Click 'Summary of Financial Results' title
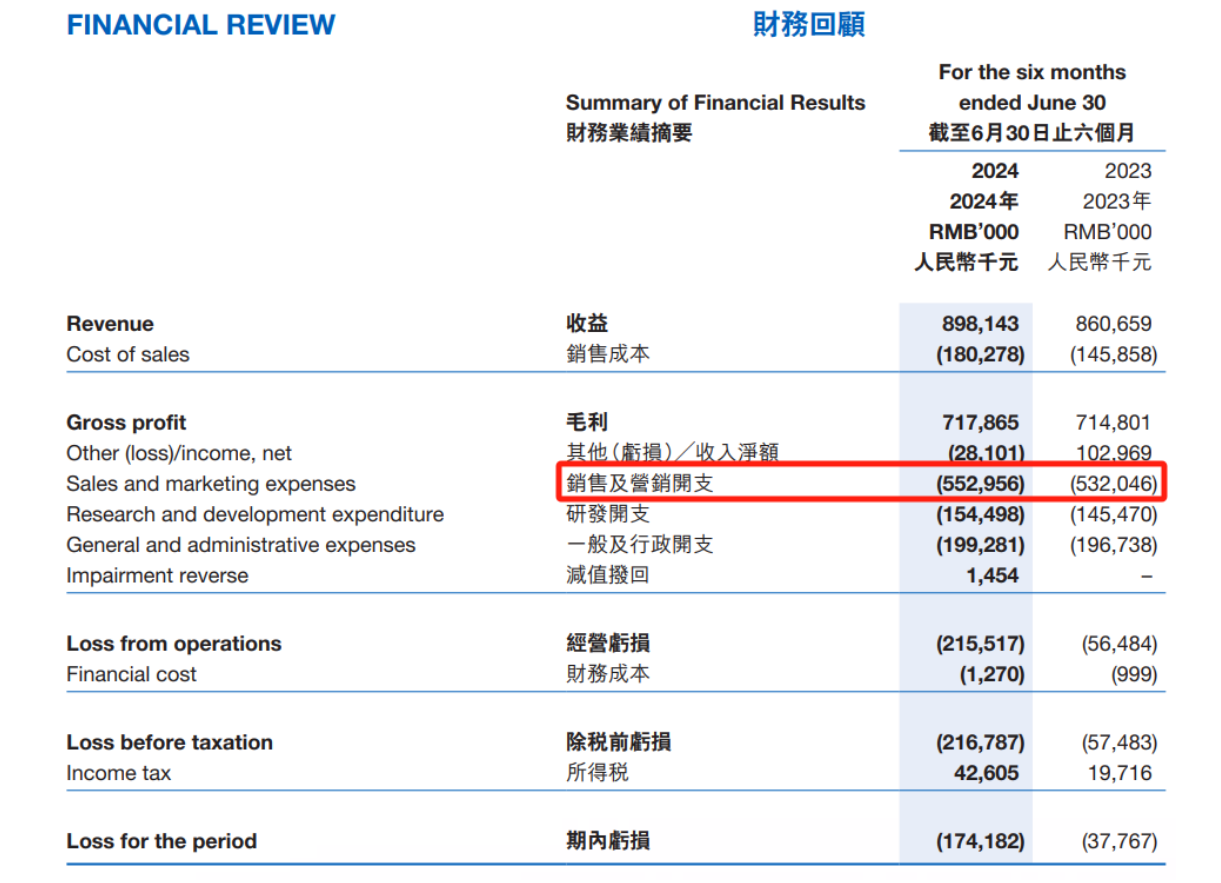 click(x=715, y=102)
